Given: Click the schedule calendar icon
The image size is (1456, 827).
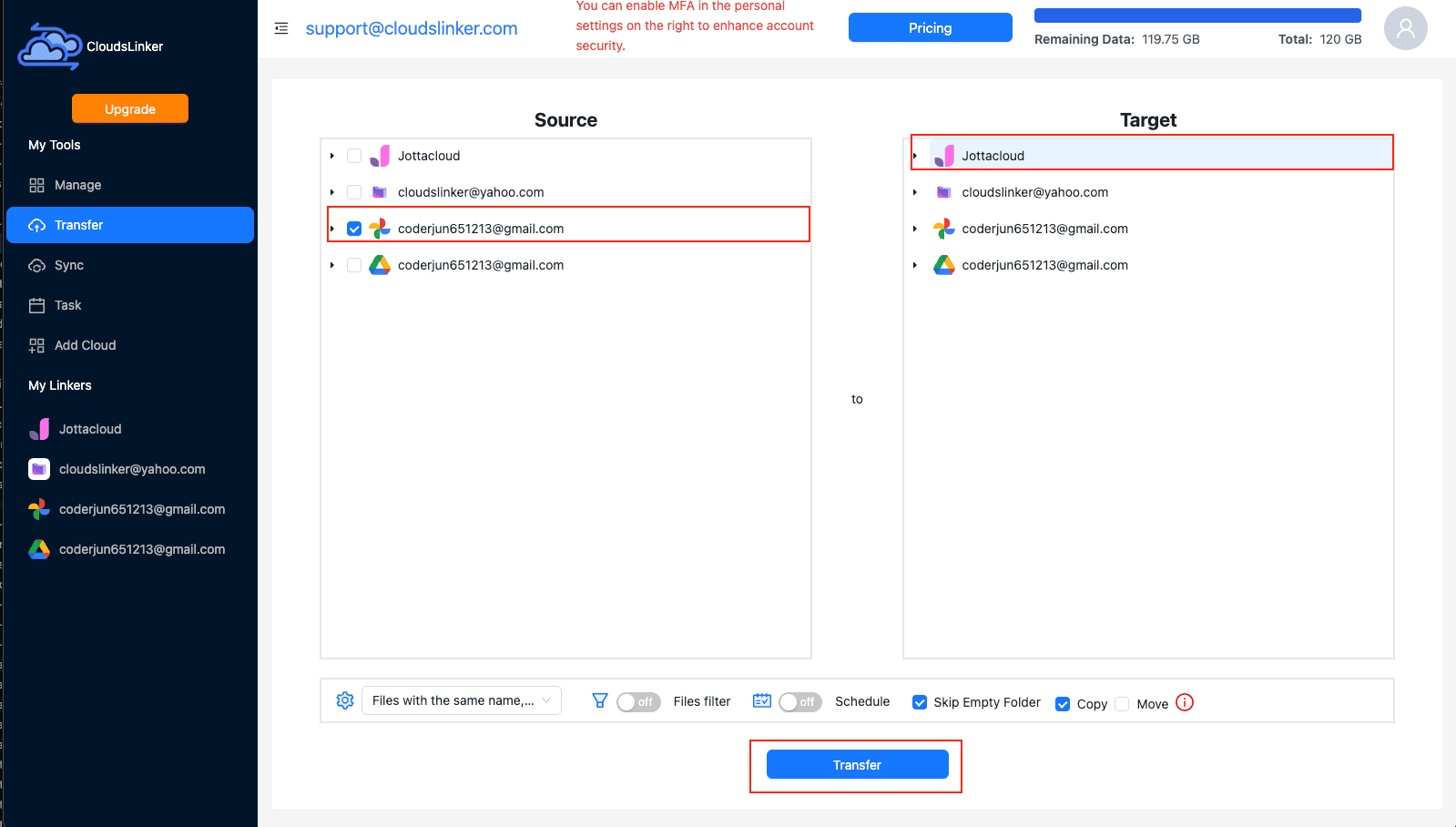Looking at the screenshot, I should click(x=762, y=700).
